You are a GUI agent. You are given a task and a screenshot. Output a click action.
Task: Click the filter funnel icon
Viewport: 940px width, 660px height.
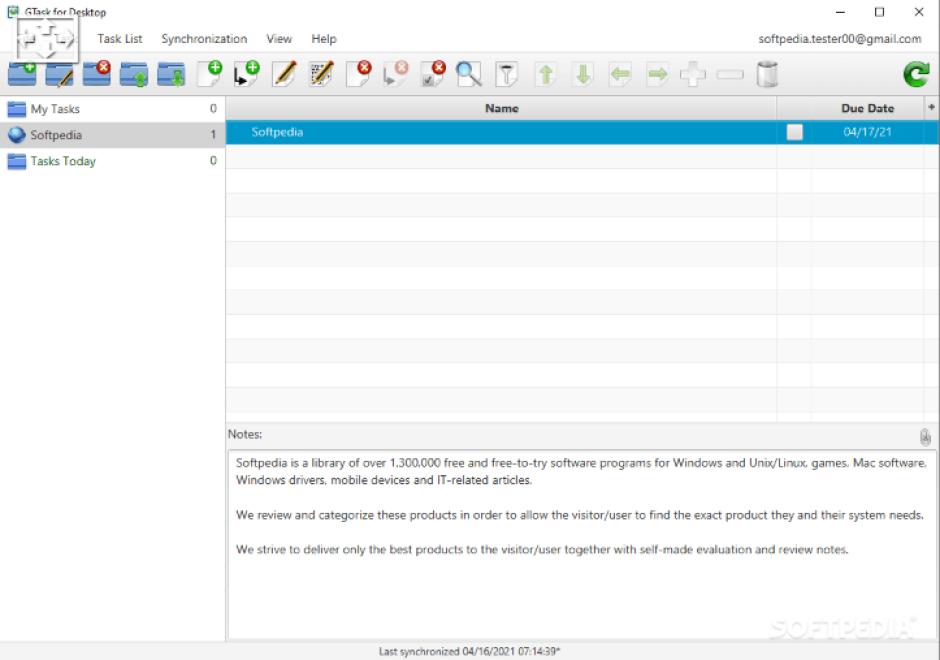pyautogui.click(x=507, y=74)
